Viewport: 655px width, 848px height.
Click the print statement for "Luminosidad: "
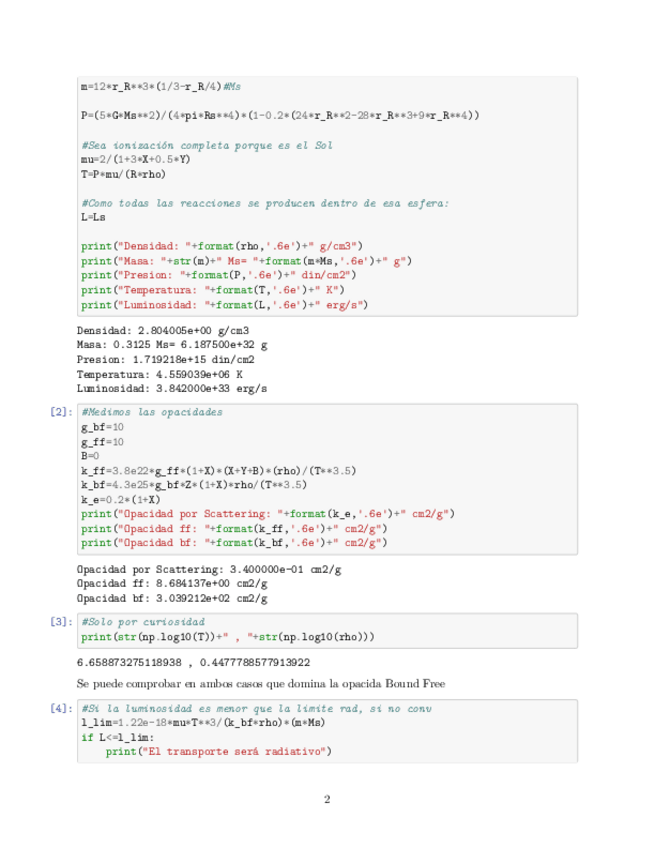pos(224,305)
